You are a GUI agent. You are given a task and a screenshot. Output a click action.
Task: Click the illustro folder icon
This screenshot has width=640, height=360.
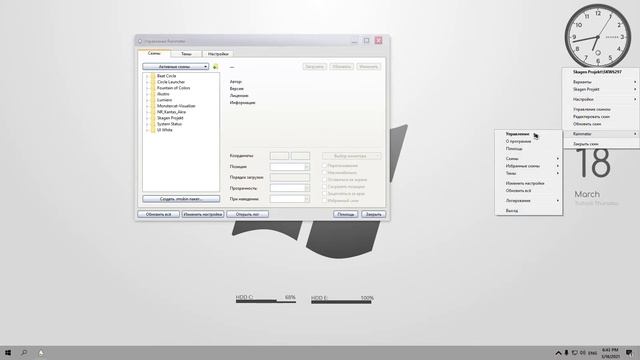[153, 94]
